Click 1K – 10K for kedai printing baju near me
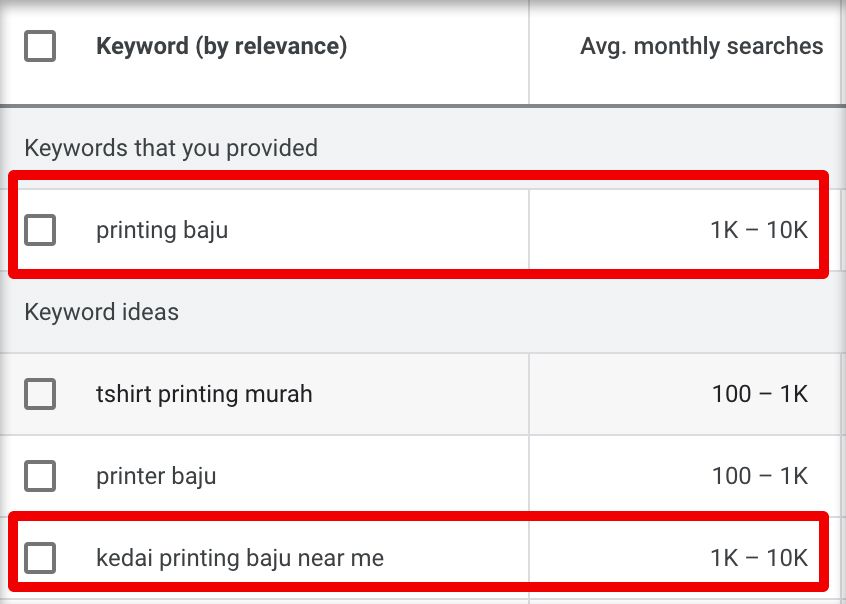This screenshot has width=846, height=604. tap(759, 558)
